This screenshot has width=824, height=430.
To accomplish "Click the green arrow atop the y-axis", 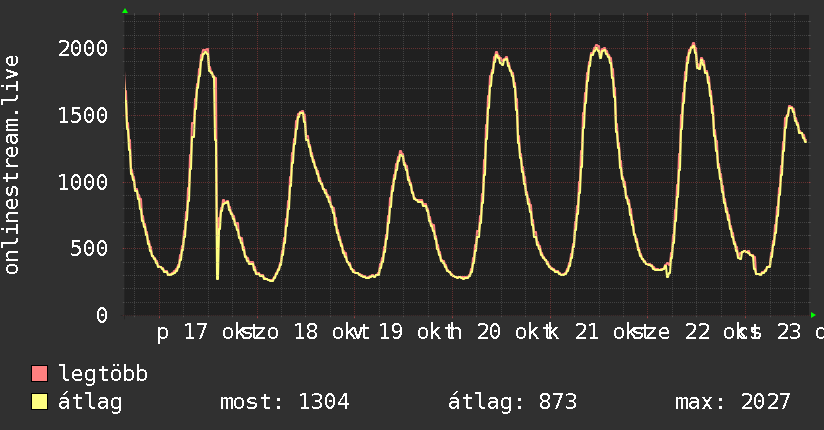I will click(x=125, y=11).
